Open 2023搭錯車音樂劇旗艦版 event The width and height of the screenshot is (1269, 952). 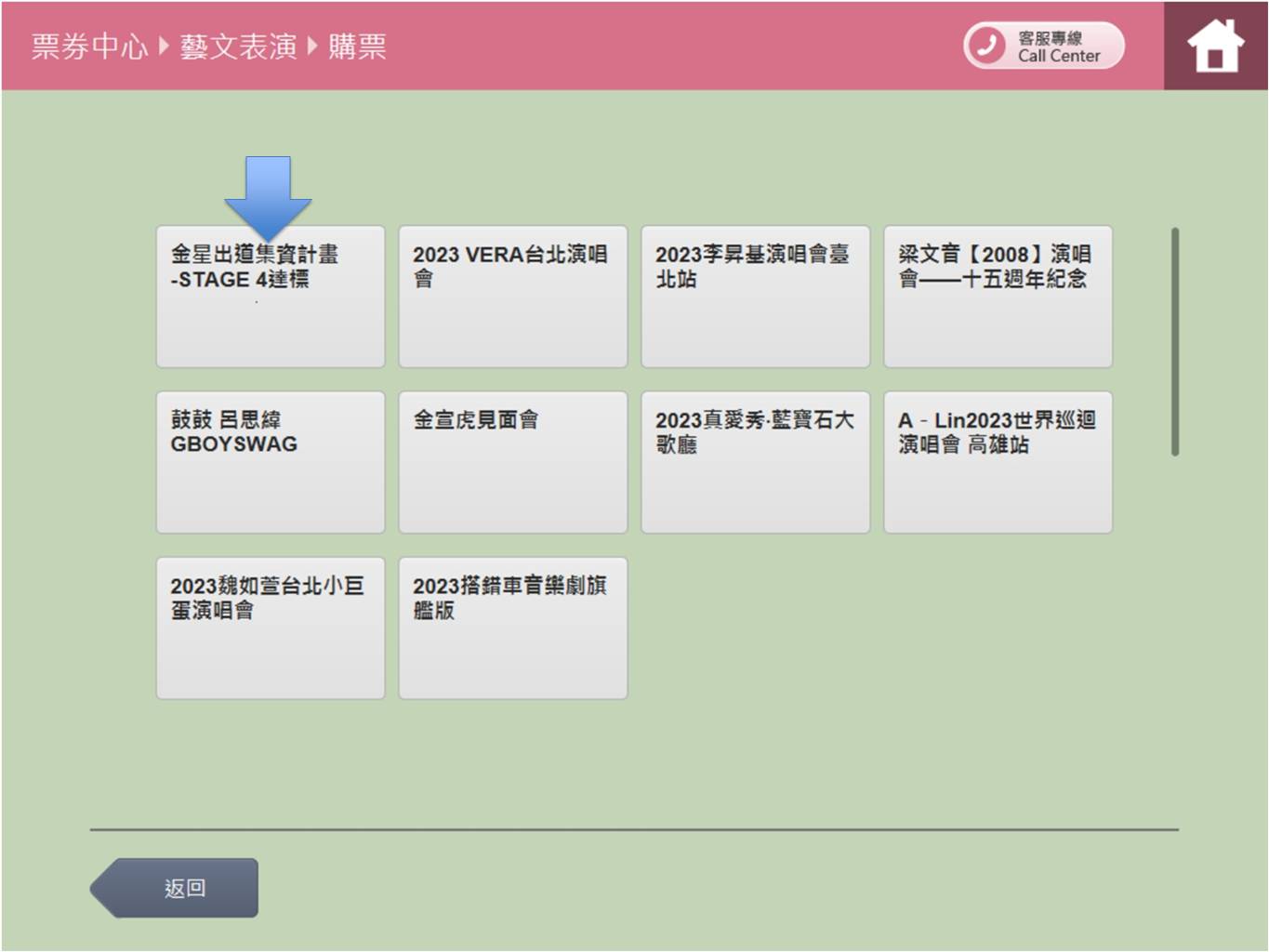pos(512,628)
